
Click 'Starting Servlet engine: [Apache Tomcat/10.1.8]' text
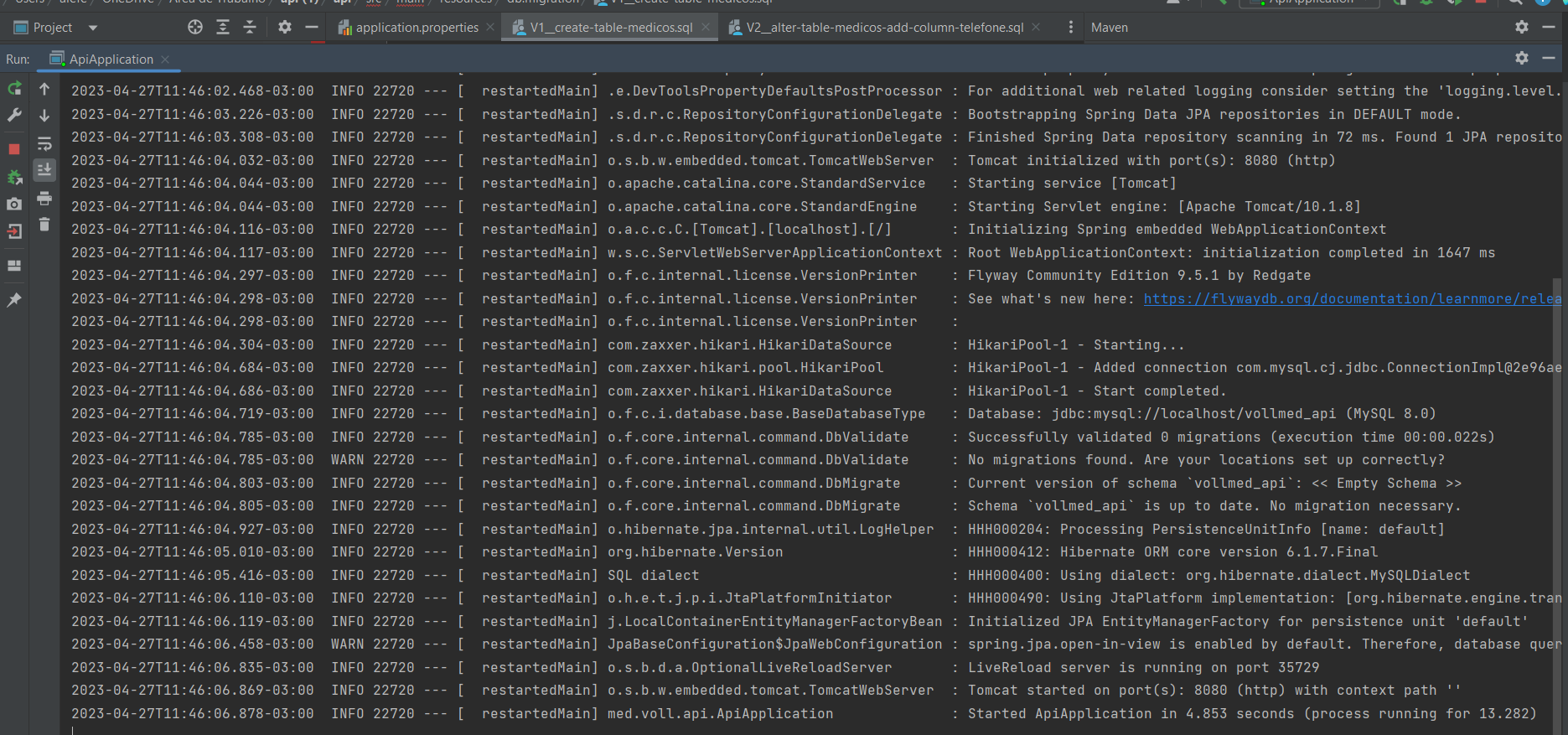point(1164,206)
